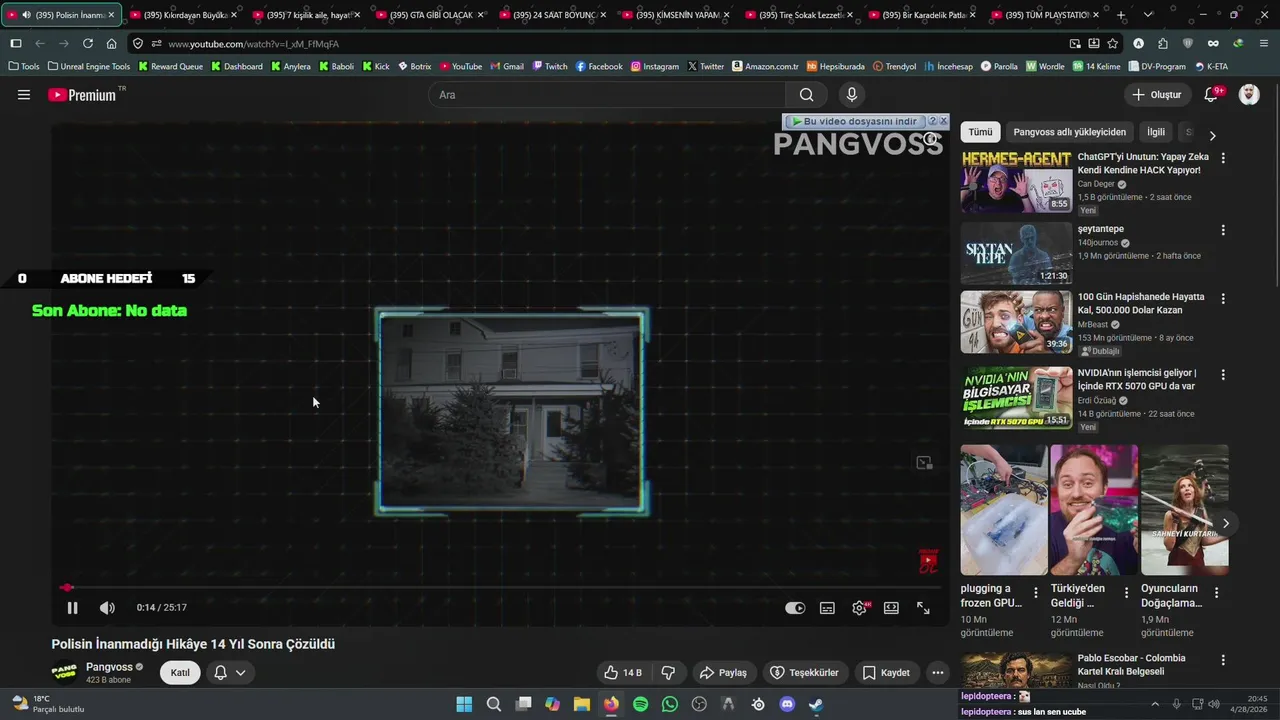Open the YouTube guide hamburger menu

click(24, 95)
